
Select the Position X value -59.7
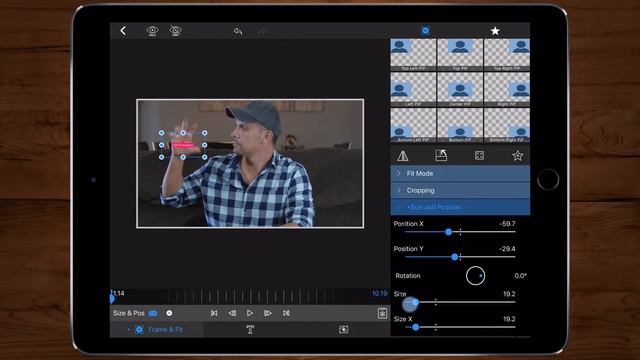tap(507, 224)
